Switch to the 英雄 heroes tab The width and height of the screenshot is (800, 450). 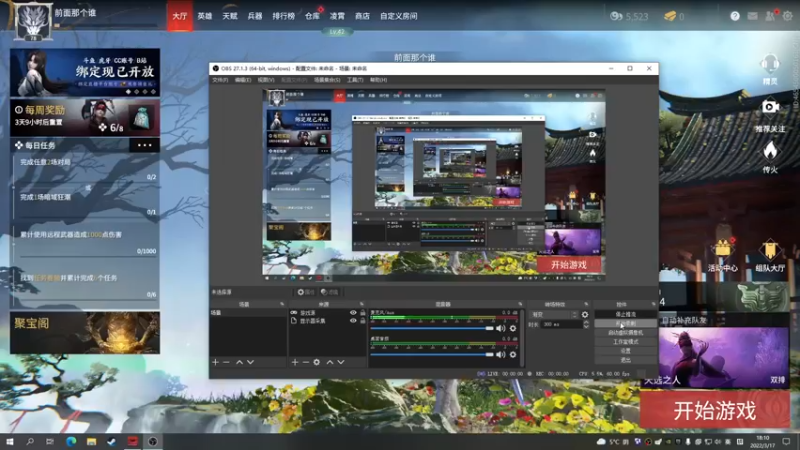click(x=205, y=16)
